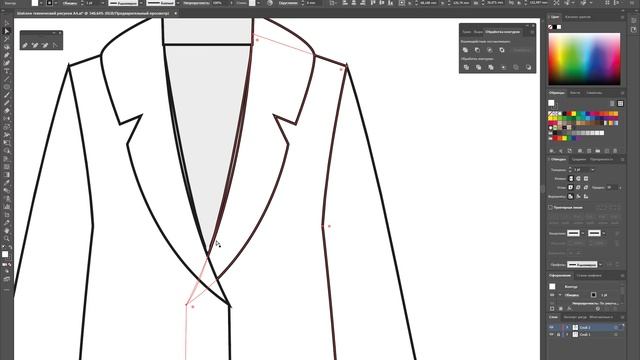Choose the second corner join style

click(578, 187)
